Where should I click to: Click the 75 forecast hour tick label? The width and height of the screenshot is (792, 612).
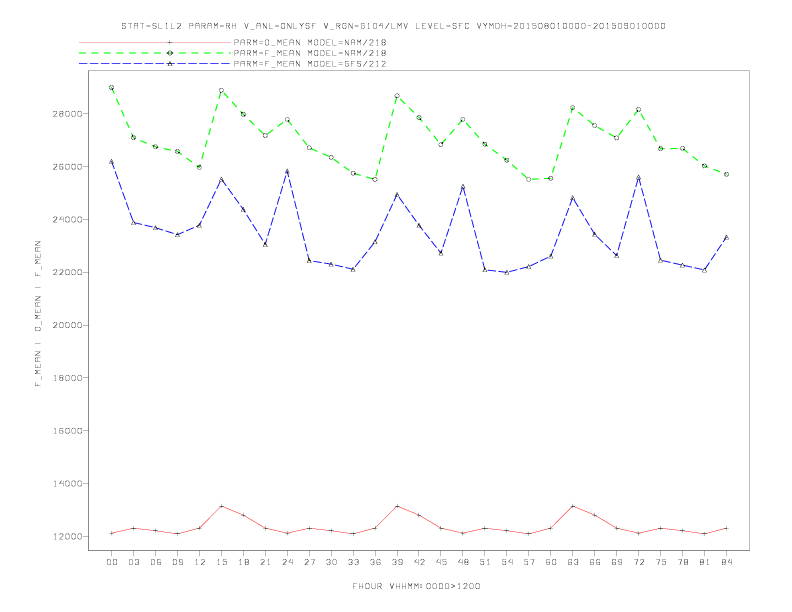(661, 562)
